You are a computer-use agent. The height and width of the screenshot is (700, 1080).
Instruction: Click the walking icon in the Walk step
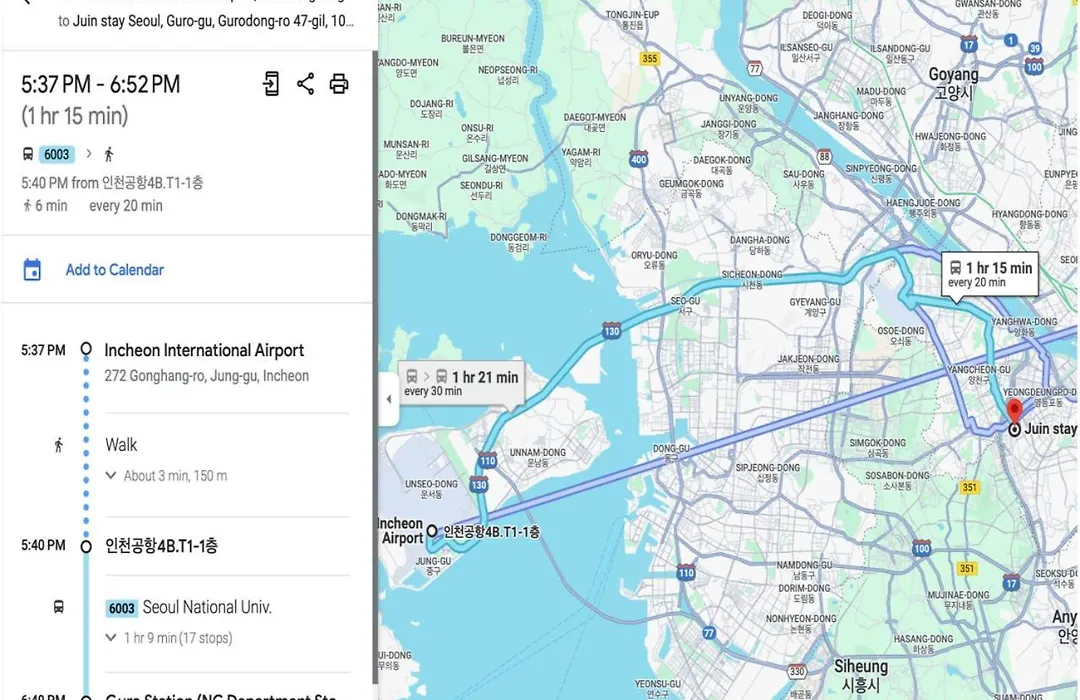(59, 445)
